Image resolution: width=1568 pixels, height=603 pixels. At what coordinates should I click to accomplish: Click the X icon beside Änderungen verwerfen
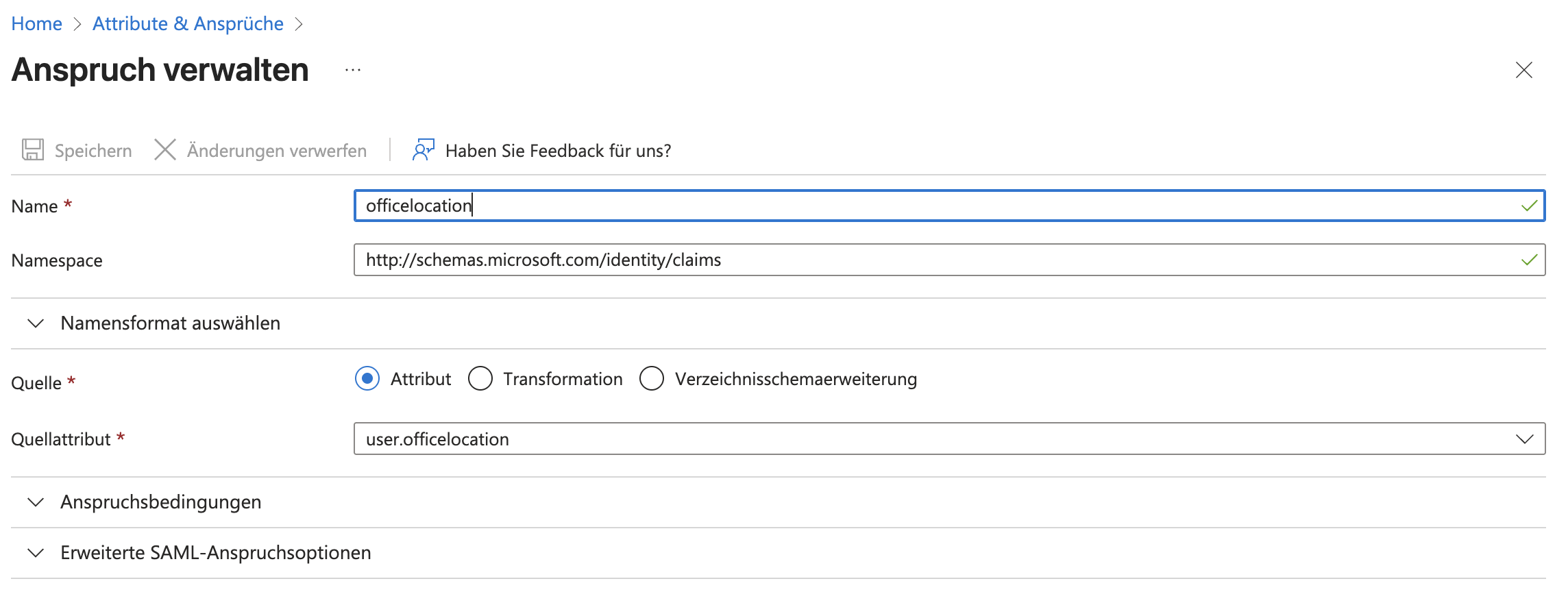coord(164,150)
